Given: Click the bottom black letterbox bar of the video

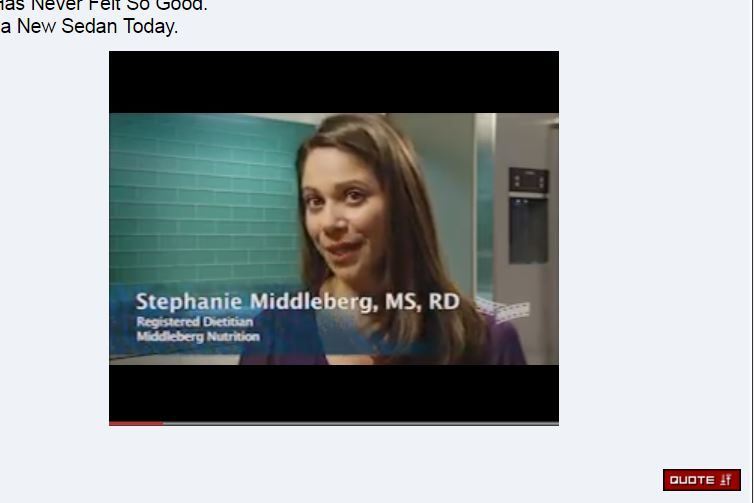Looking at the screenshot, I should [x=334, y=393].
